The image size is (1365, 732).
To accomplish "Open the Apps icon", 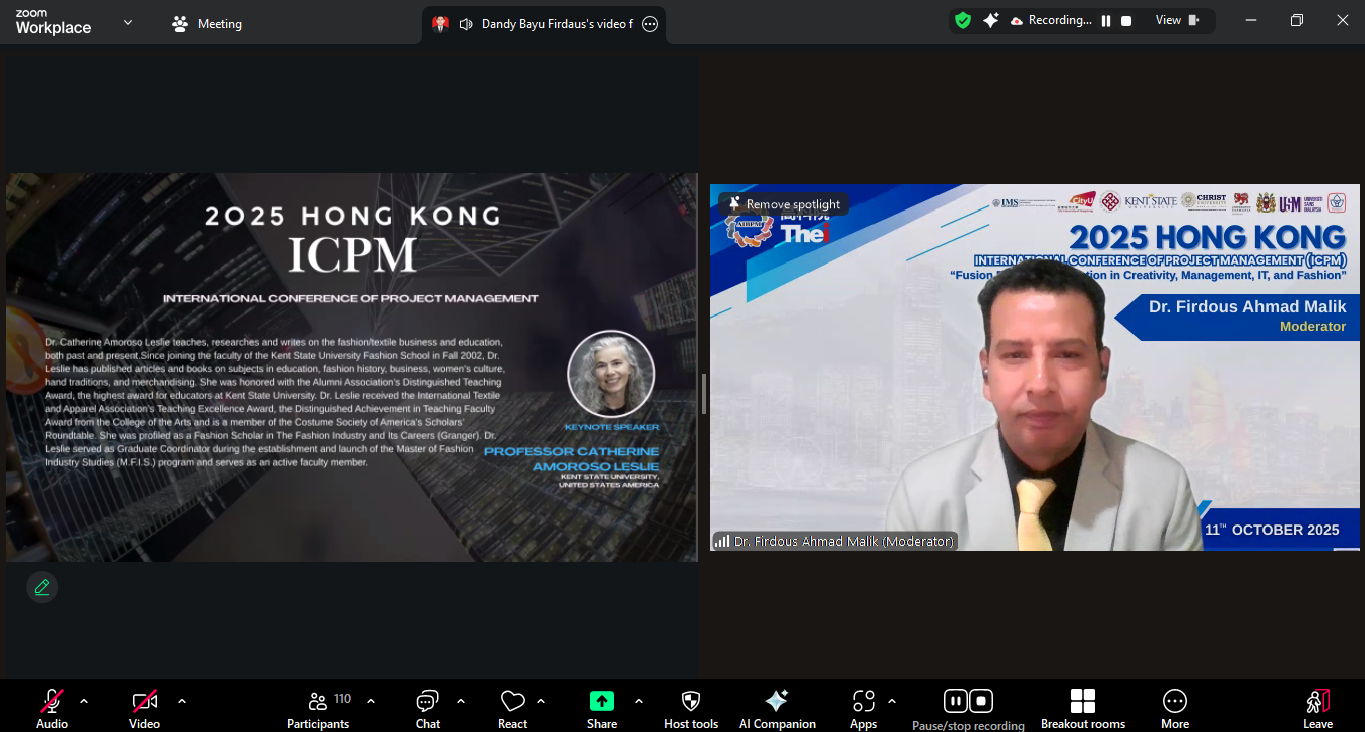I will coord(863,702).
